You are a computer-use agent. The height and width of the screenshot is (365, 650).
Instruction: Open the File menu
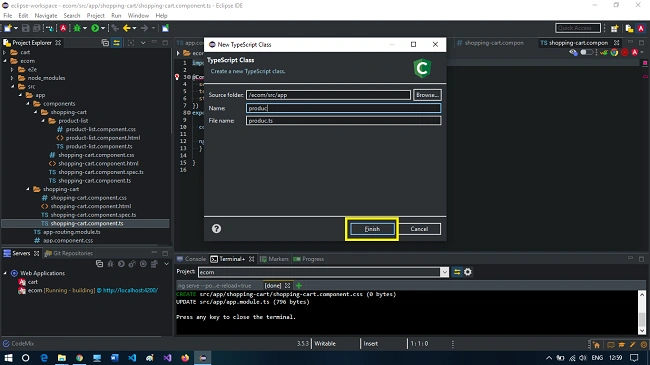point(8,16)
